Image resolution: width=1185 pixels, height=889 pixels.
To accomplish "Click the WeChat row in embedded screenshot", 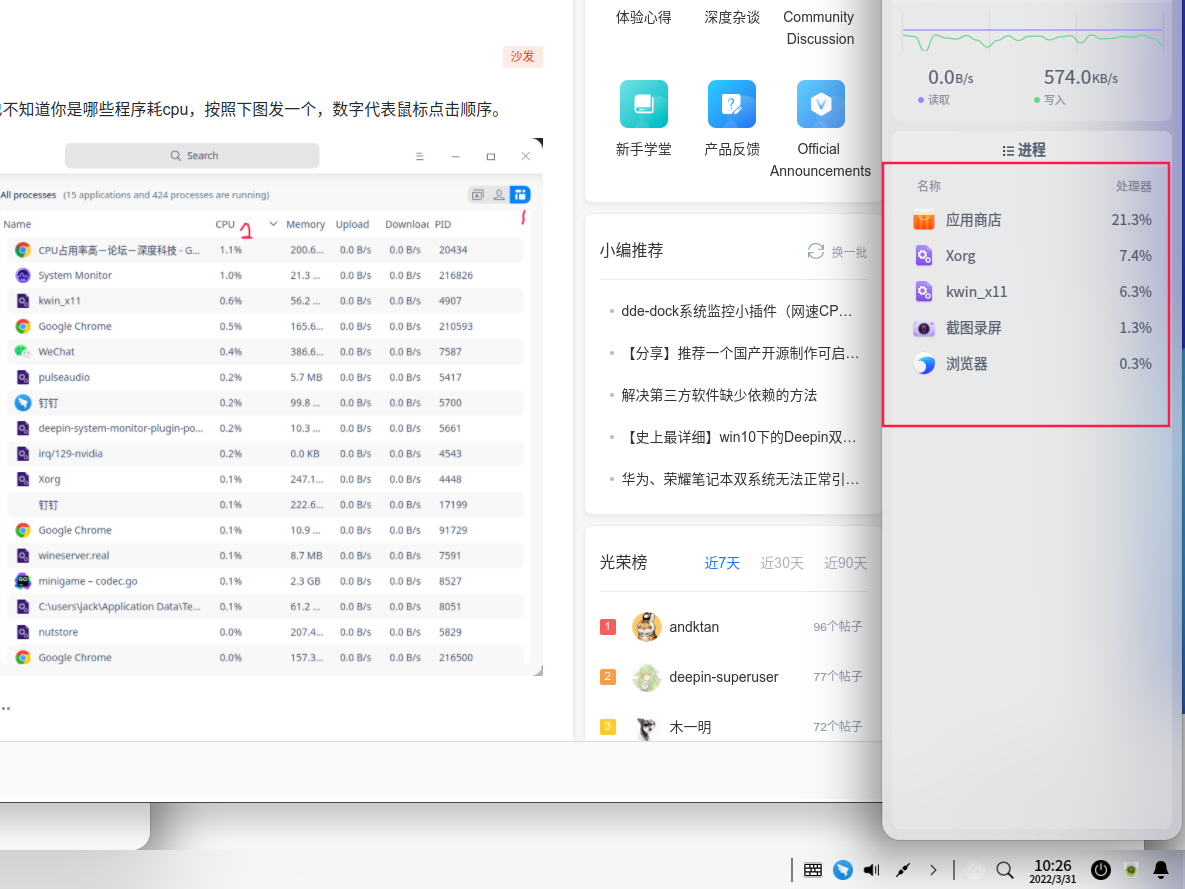I will (x=265, y=352).
